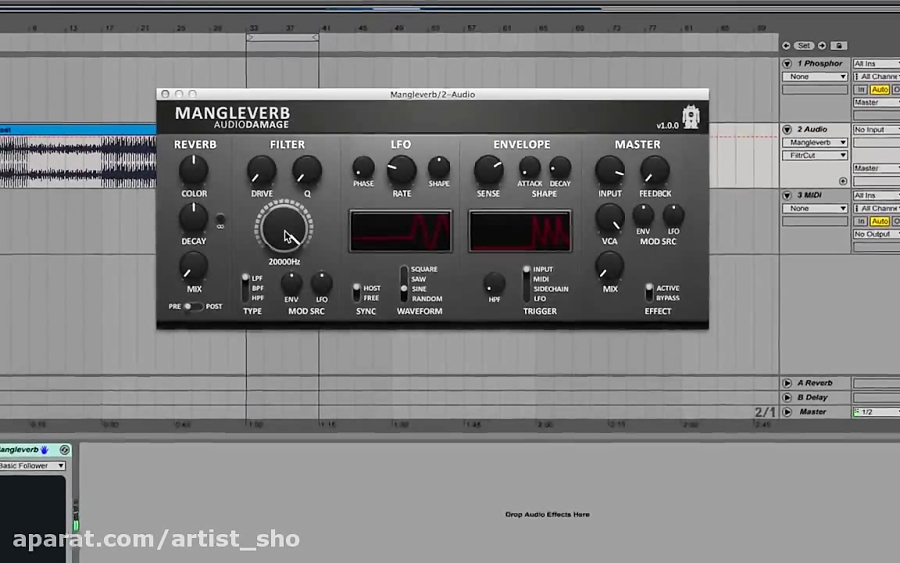
Task: Click the envelope DECAY shape knob
Action: pos(560,168)
